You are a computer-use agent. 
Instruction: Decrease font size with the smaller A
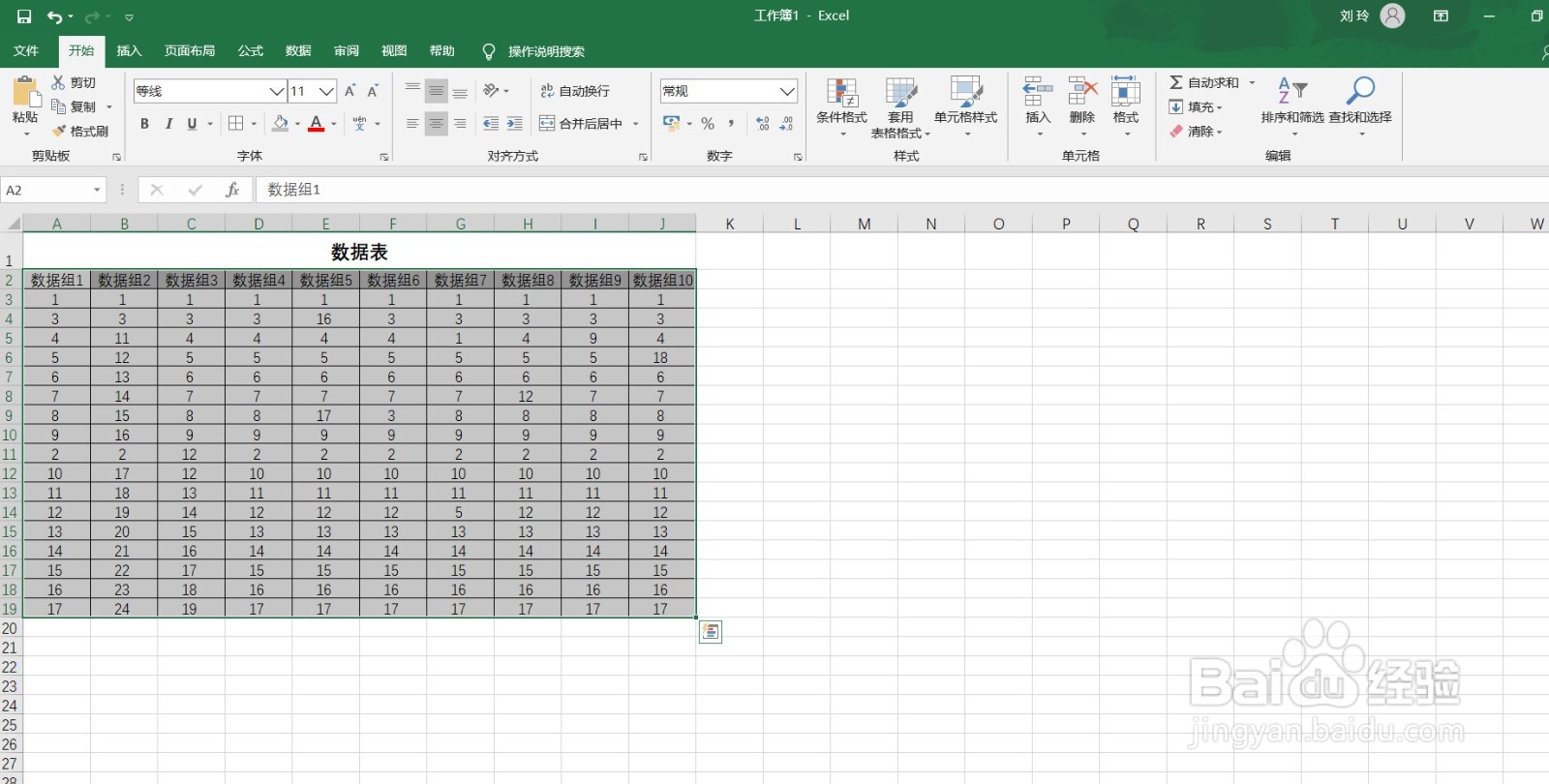coord(373,91)
